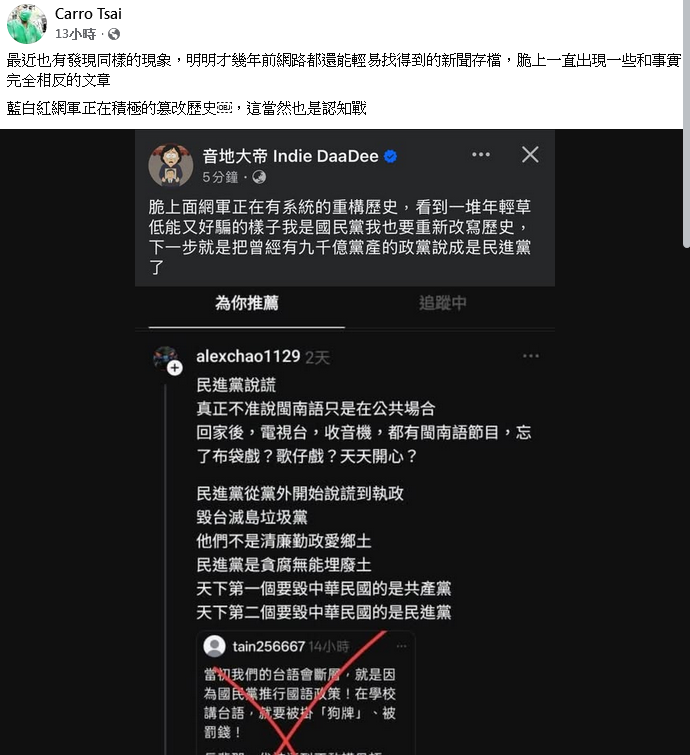690x755 pixels.
Task: Open Carro Tsai's profile picture
Action: pyautogui.click(x=26, y=24)
